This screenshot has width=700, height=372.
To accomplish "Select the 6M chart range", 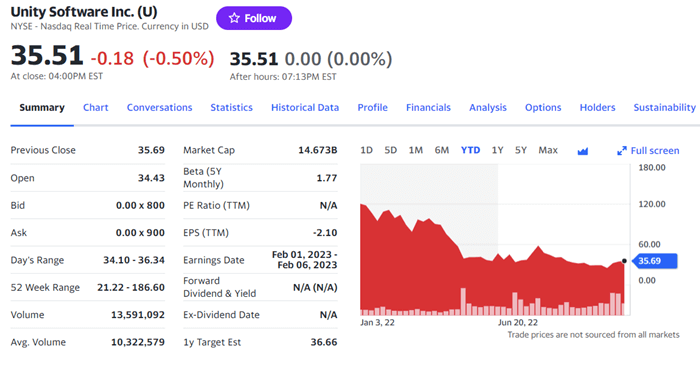I will point(442,150).
